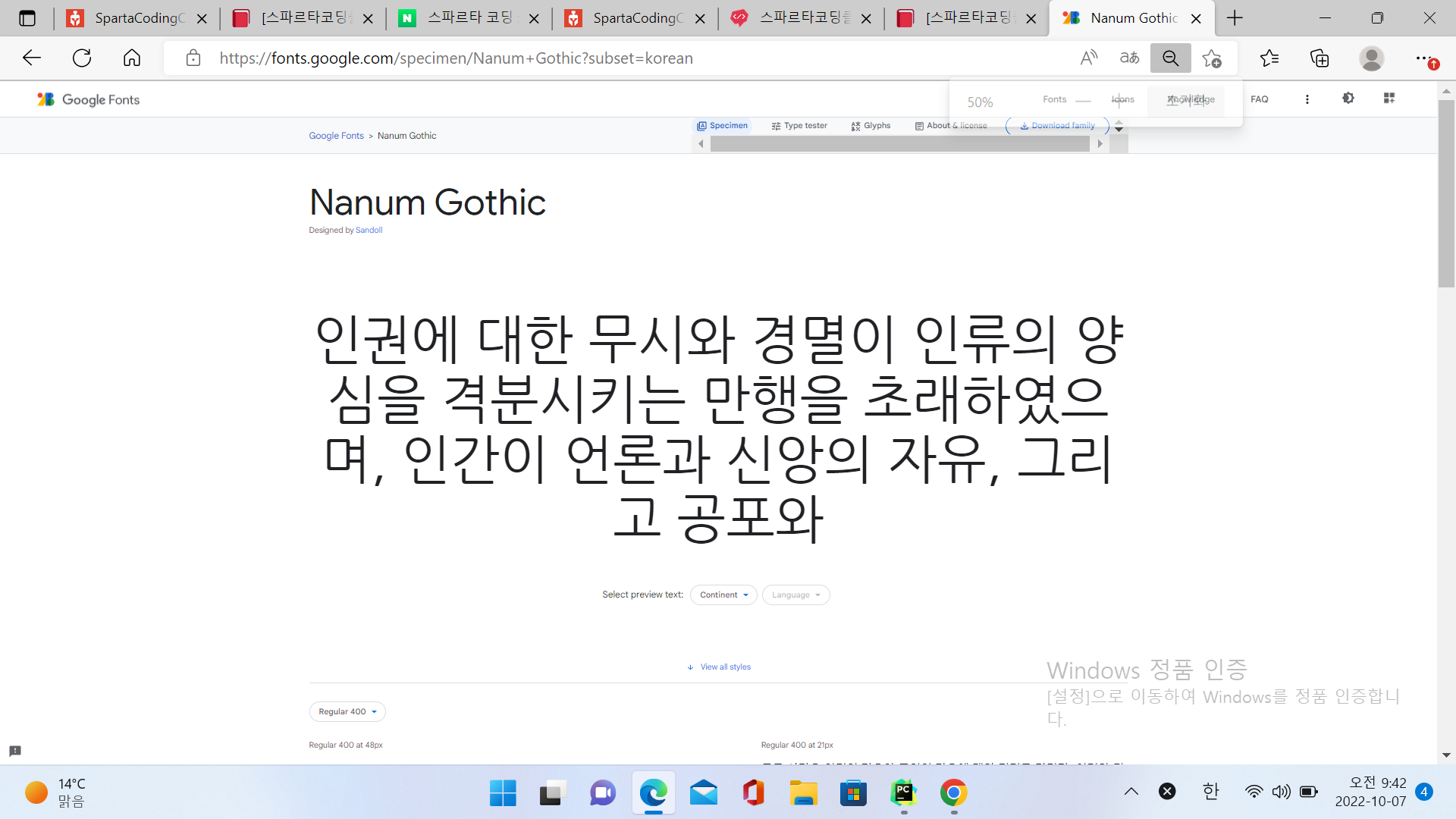The image size is (1456, 819).
Task: Open the FAQ page link
Action: click(x=1259, y=99)
